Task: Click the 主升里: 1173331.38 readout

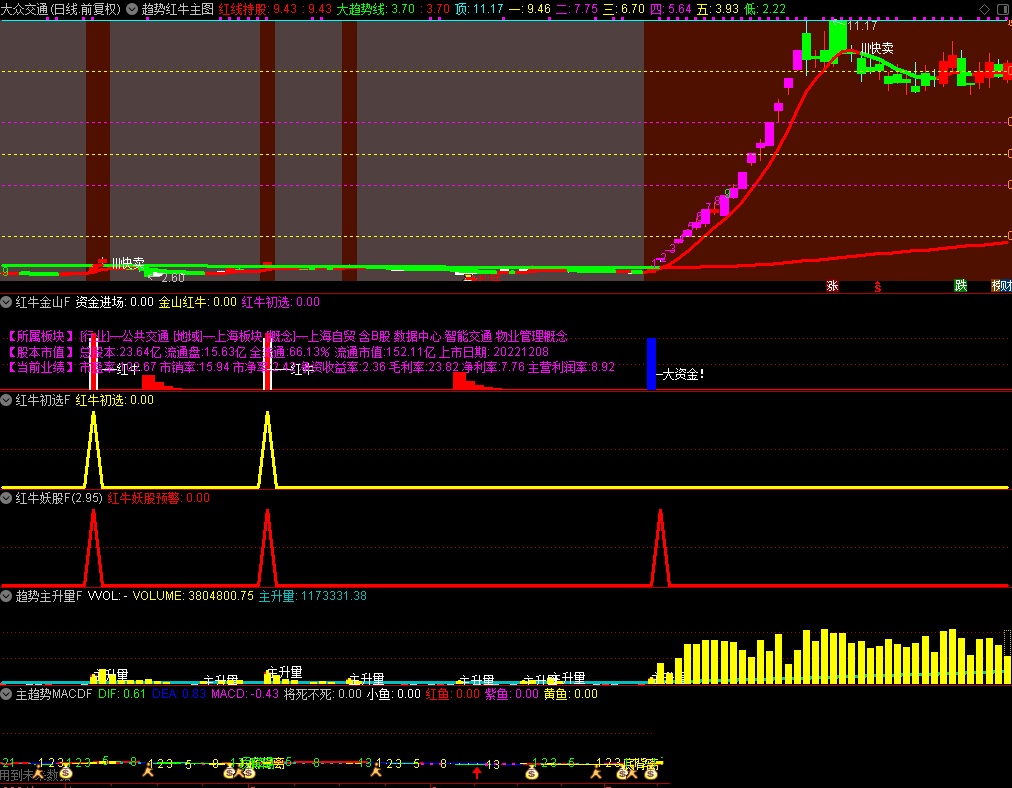Action: click(312, 596)
